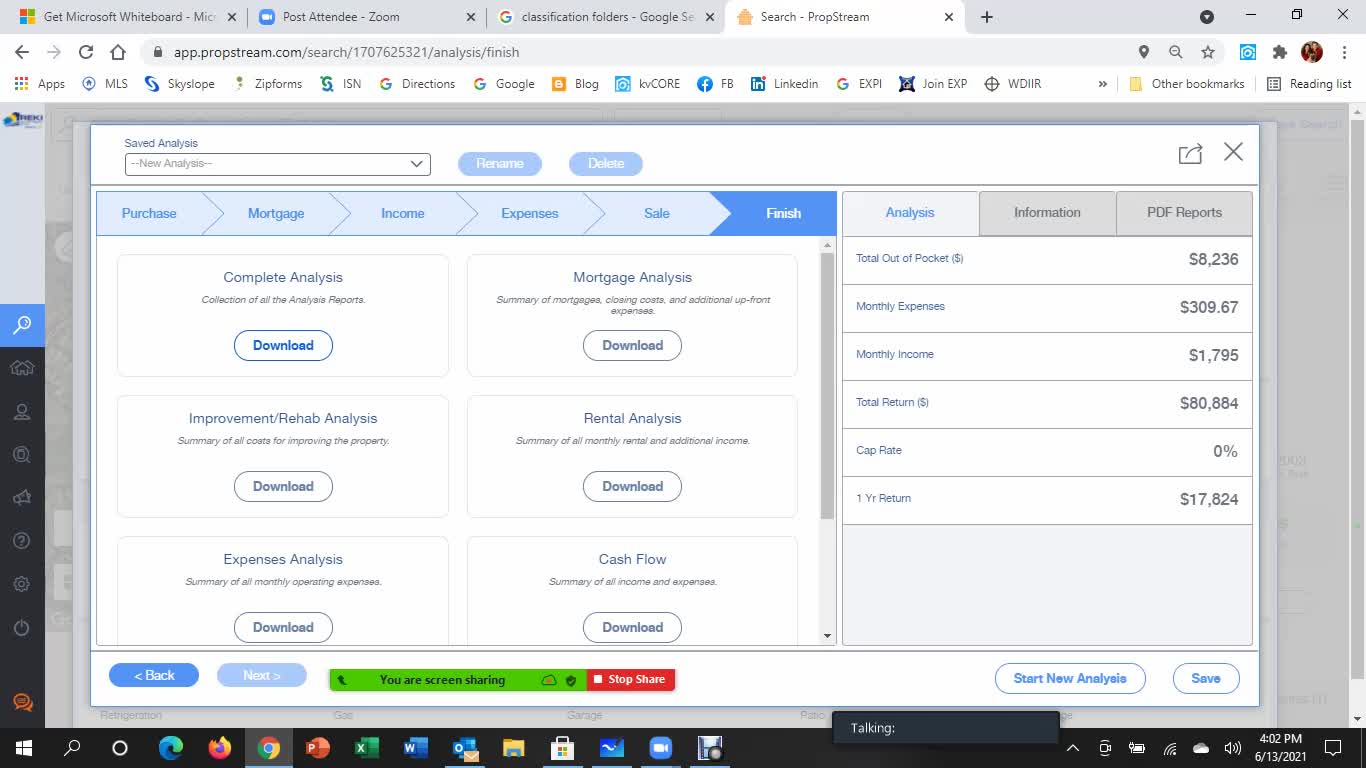This screenshot has height=768, width=1366.
Task: Open PowerPoint from the taskbar
Action: tap(318, 748)
